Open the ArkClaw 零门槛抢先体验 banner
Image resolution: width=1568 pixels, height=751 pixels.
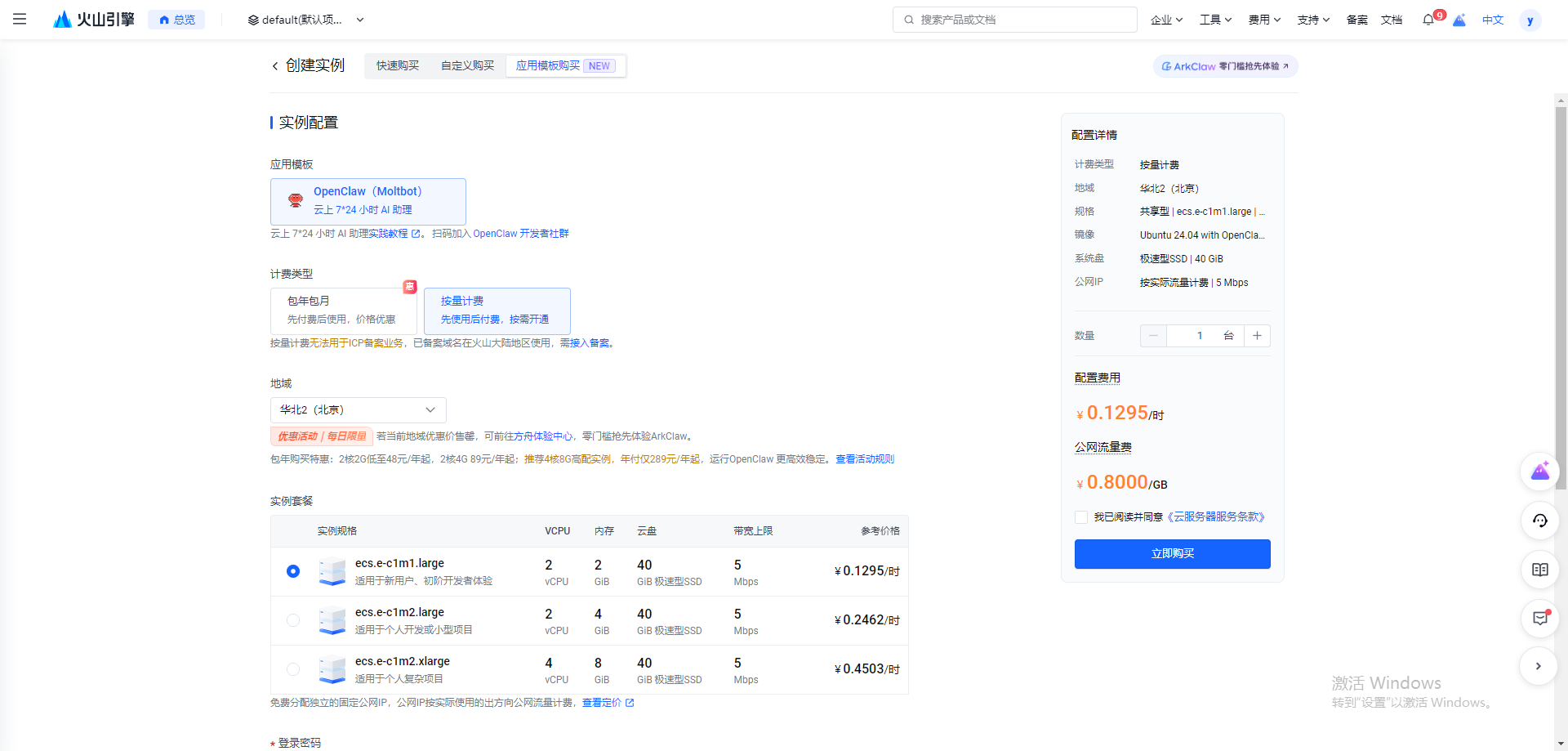(1225, 66)
